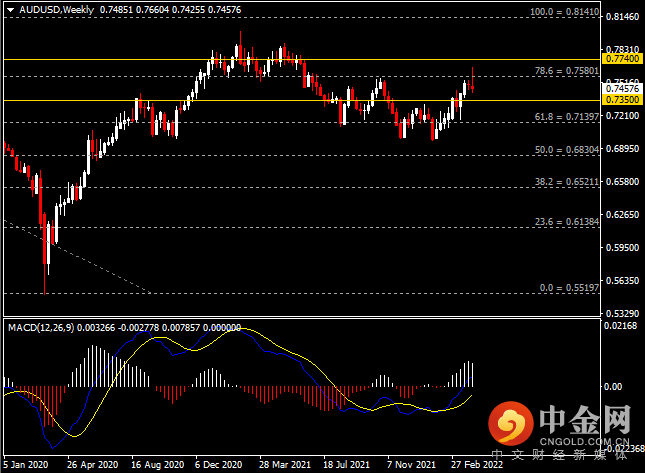Select the yellow 0.73500 price label

pyautogui.click(x=622, y=100)
